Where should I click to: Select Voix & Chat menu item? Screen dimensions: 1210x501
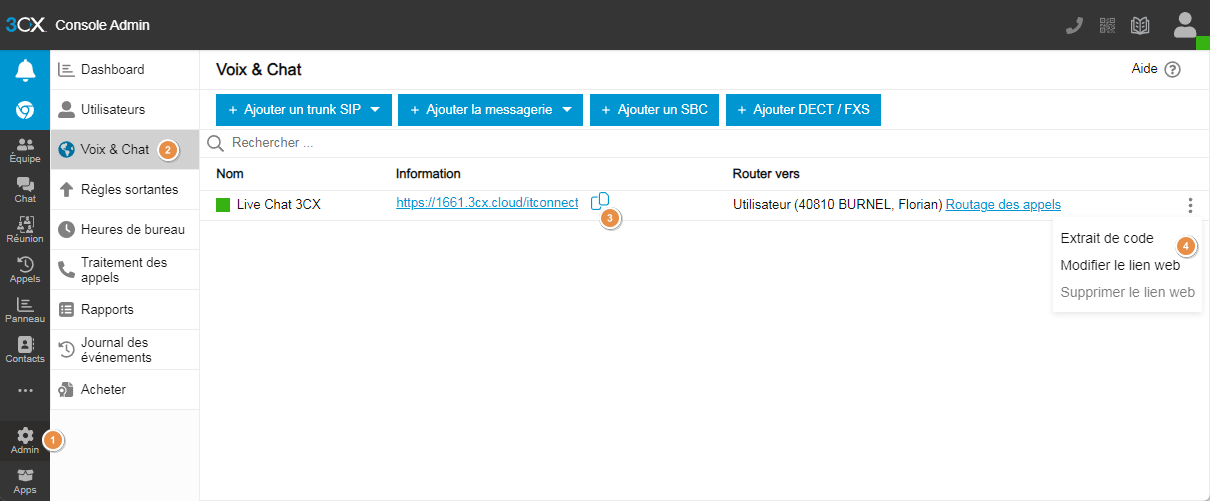click(125, 149)
